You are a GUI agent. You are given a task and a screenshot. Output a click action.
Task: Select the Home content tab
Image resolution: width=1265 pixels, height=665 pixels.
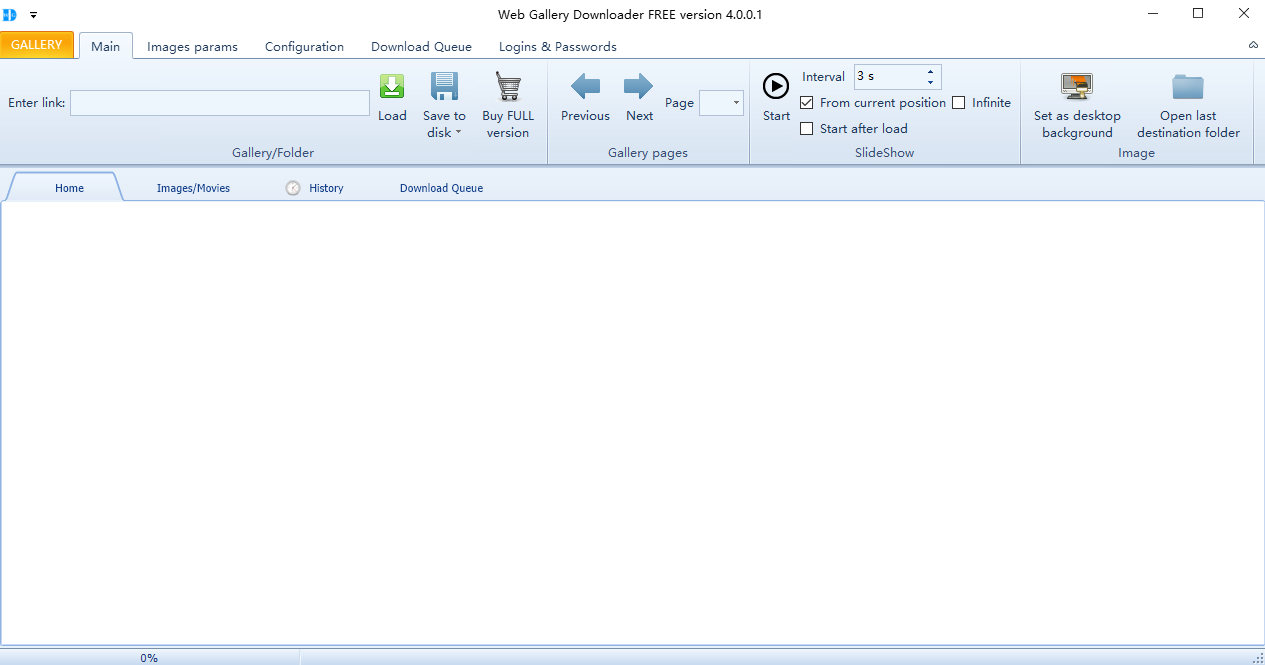click(69, 187)
